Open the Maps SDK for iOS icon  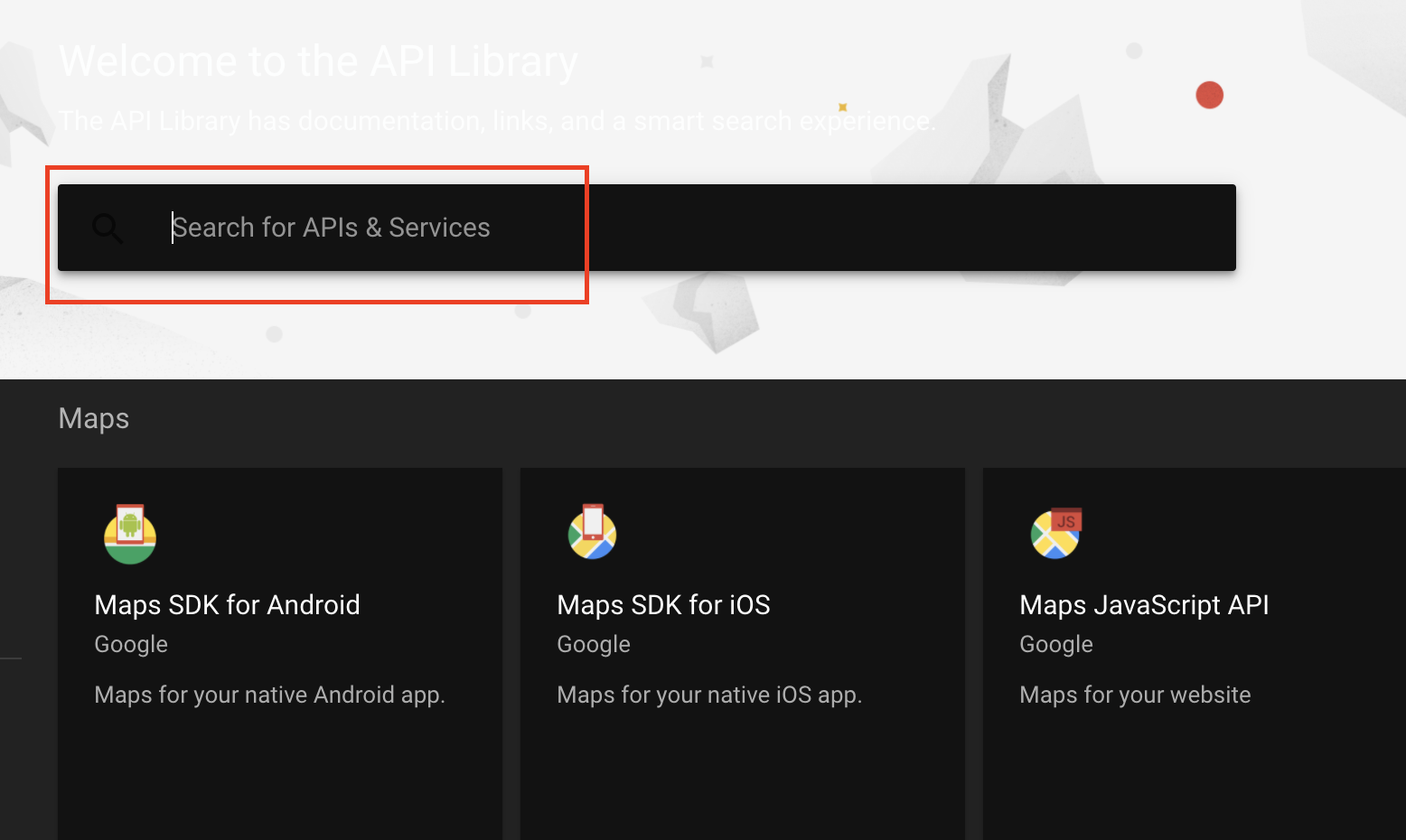pos(592,532)
